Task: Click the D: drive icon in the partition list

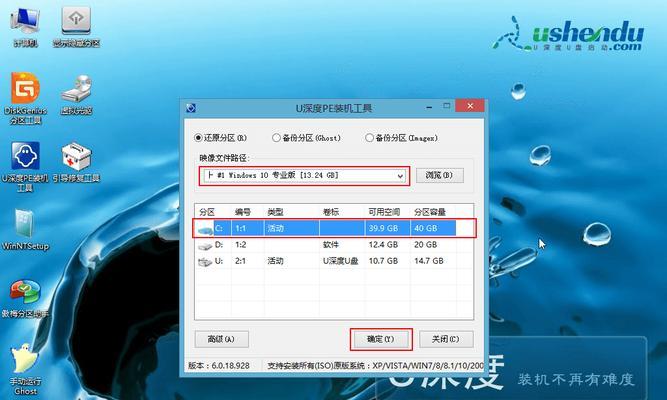Action: coord(205,246)
